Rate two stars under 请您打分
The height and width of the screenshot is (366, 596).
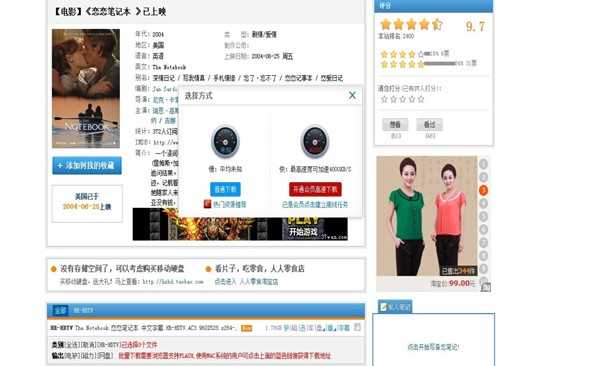[x=393, y=100]
